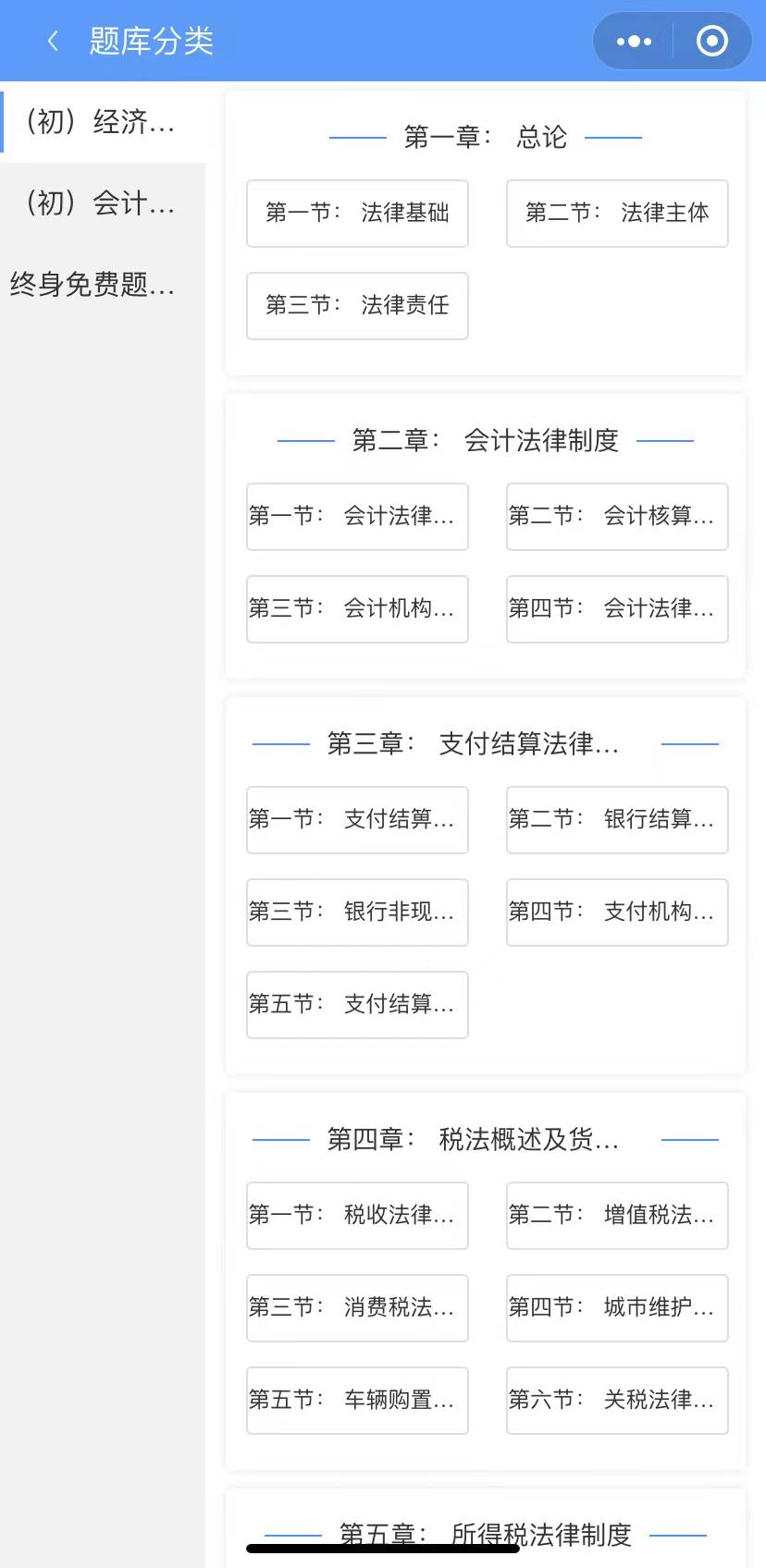This screenshot has height=1568, width=766.
Task: Open the 终身免费题… sidebar category
Action: pyautogui.click(x=93, y=285)
